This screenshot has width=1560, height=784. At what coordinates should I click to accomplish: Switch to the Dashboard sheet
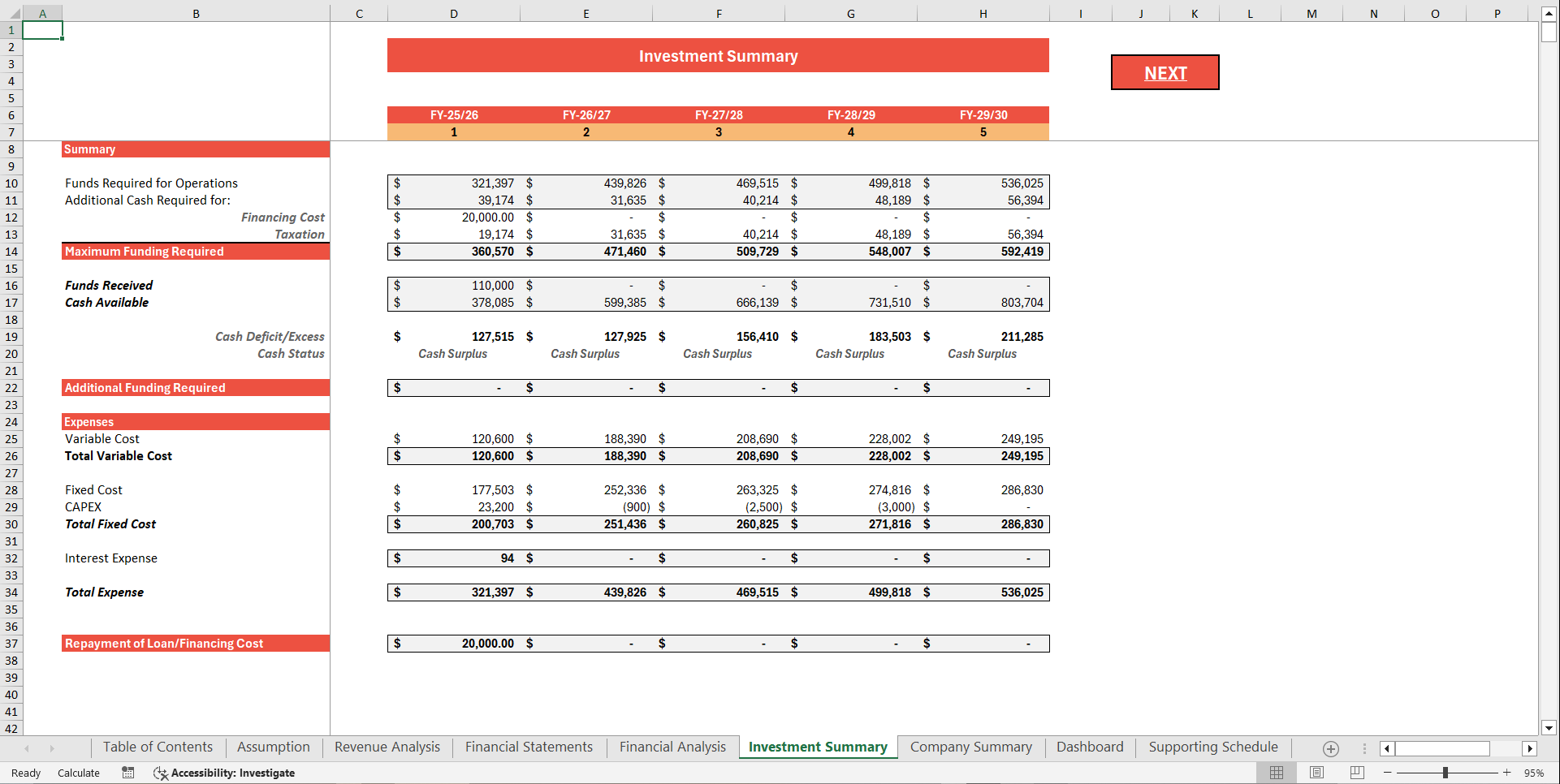click(x=1089, y=747)
